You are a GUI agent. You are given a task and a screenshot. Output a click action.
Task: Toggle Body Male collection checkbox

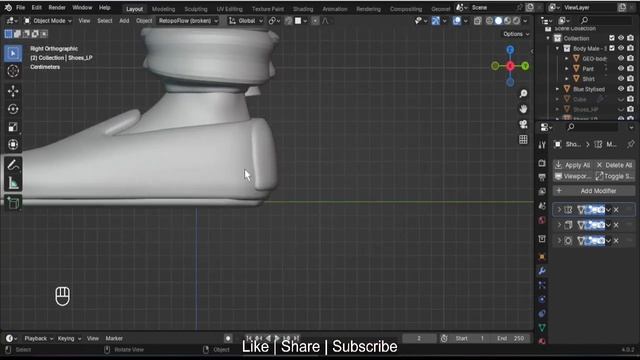[x=612, y=48]
